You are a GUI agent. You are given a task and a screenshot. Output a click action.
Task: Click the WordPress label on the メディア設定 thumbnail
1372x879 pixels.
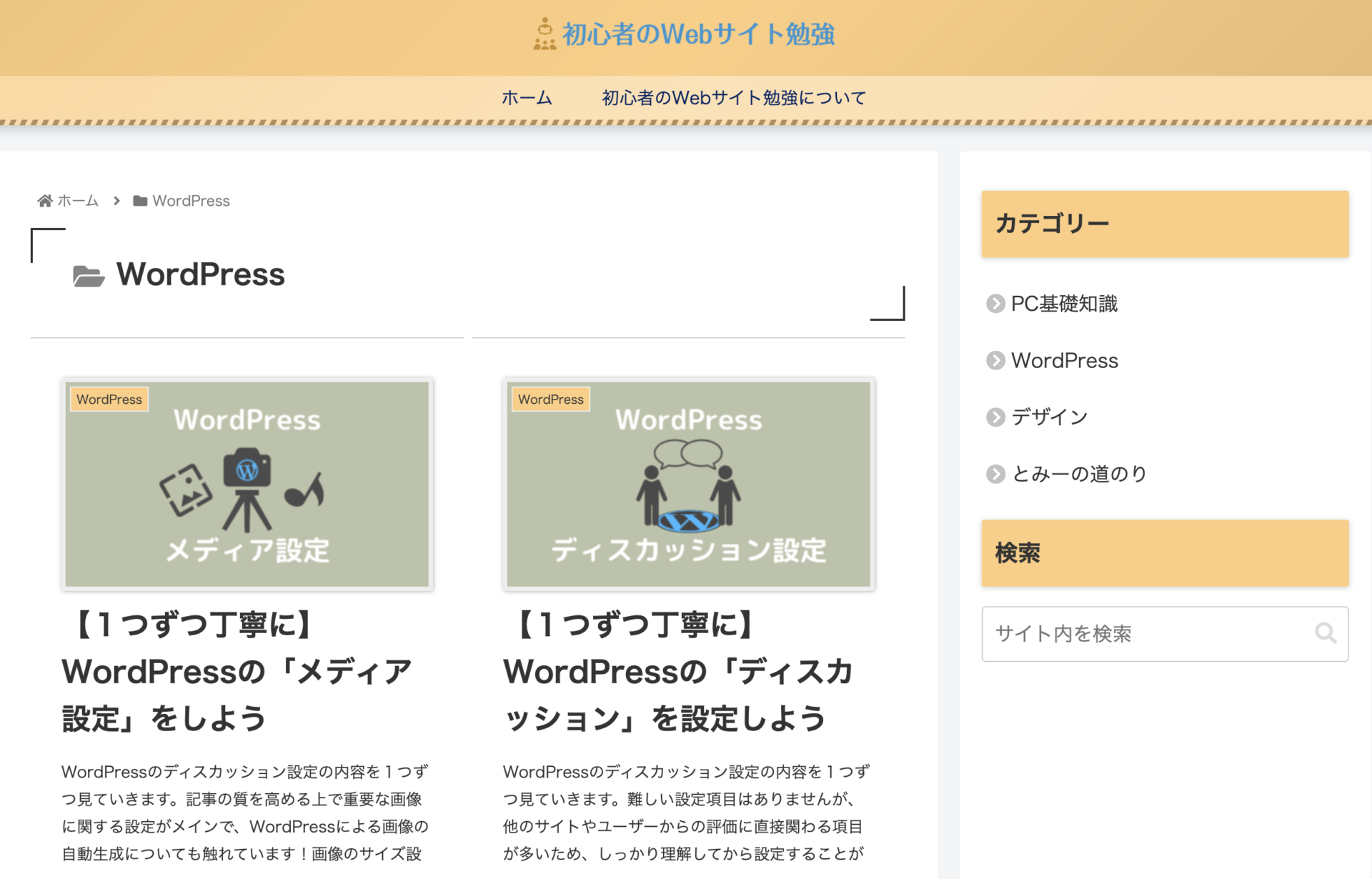(x=109, y=399)
